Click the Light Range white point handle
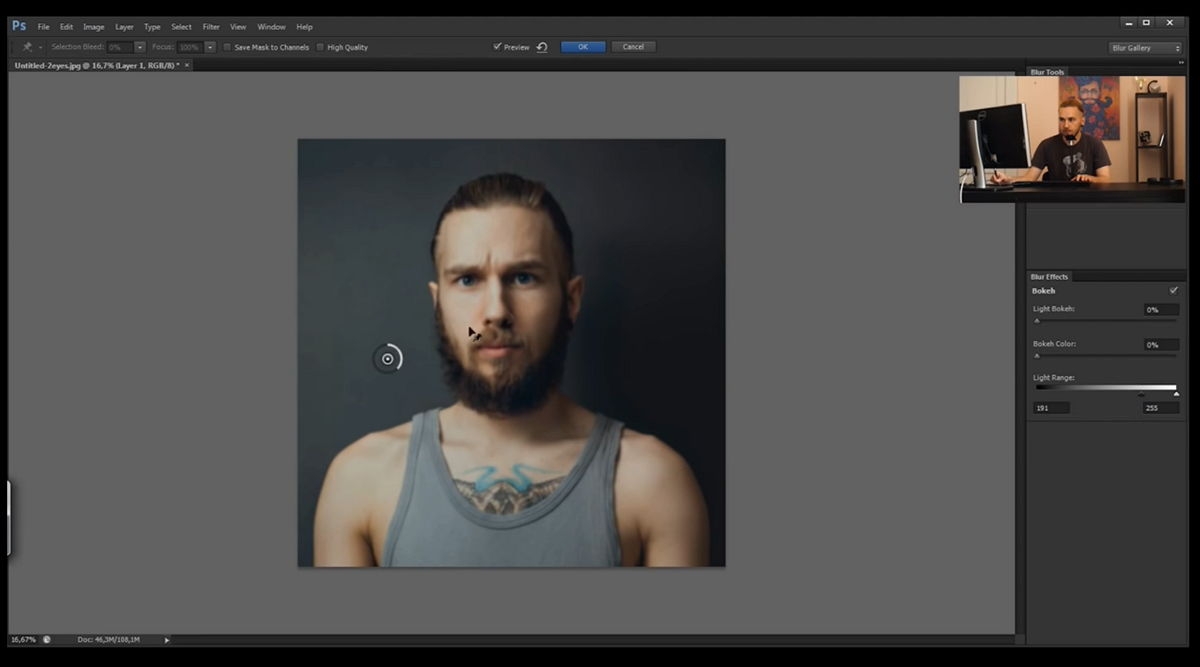1200x667 pixels. tap(1176, 394)
